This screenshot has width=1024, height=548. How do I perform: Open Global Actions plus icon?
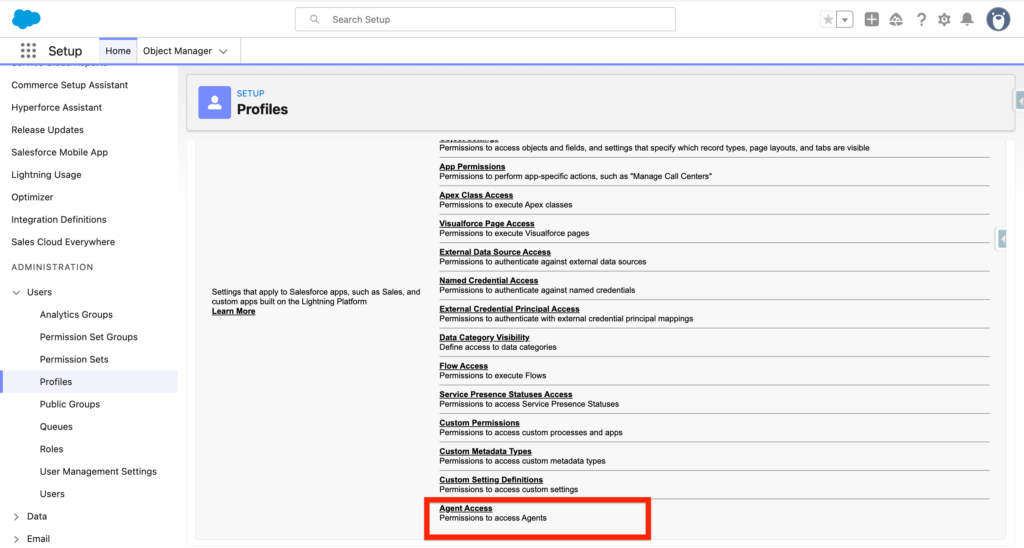point(872,20)
